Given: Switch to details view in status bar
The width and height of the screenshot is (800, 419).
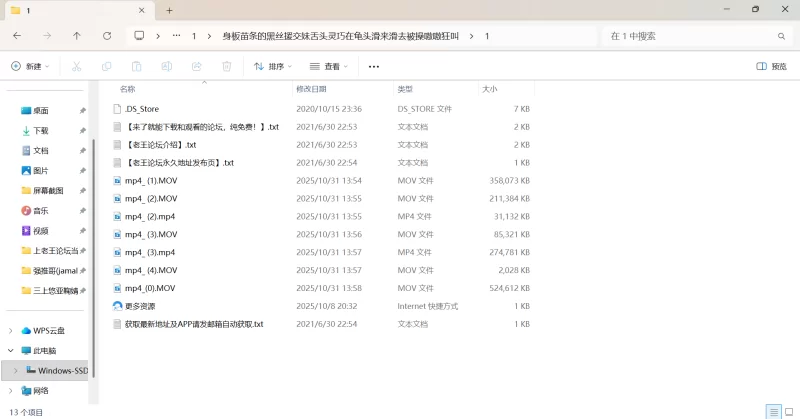Looking at the screenshot, I should coord(772,412).
